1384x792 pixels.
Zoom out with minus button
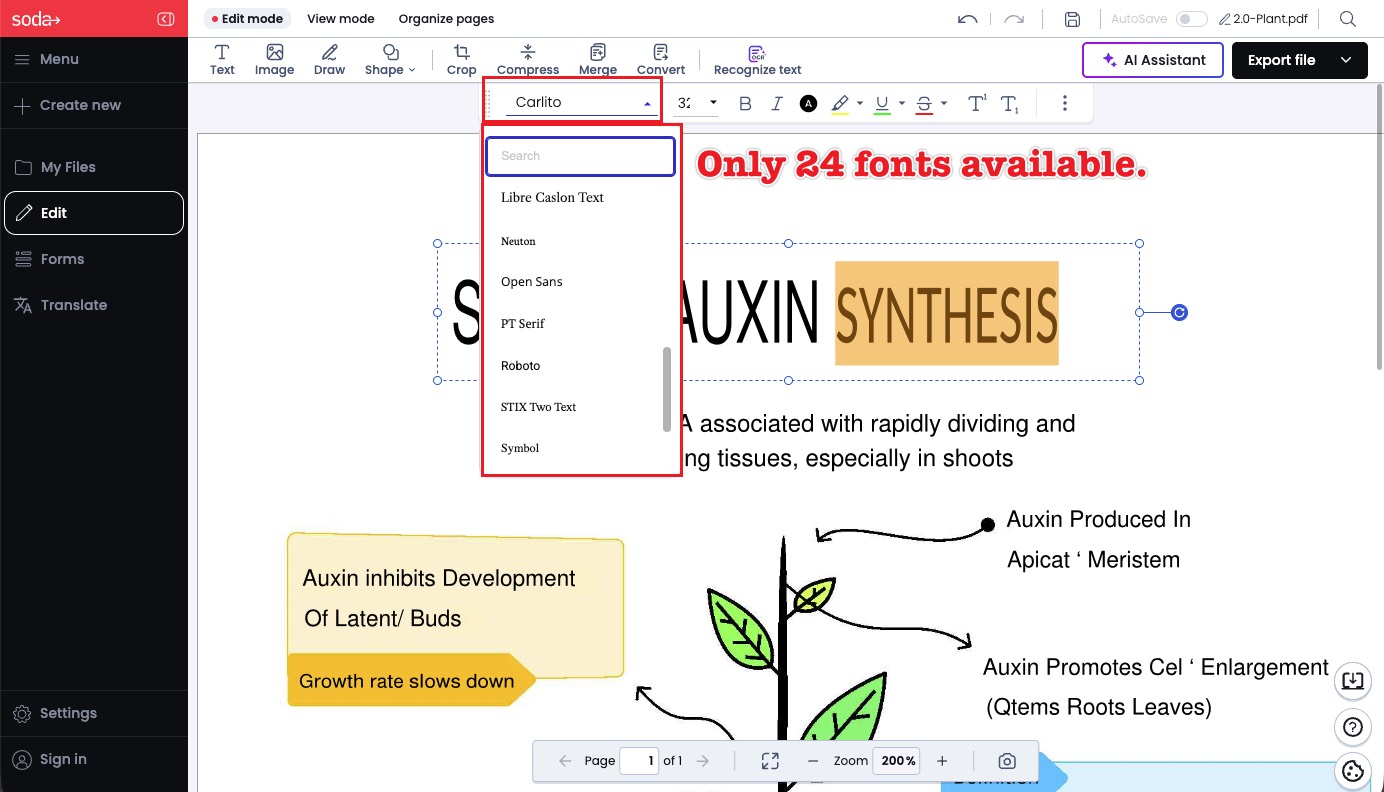point(813,761)
